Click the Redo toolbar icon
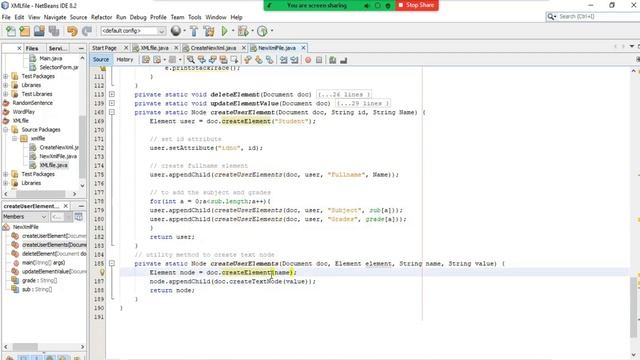This screenshot has width=640, height=360. (x=87, y=31)
